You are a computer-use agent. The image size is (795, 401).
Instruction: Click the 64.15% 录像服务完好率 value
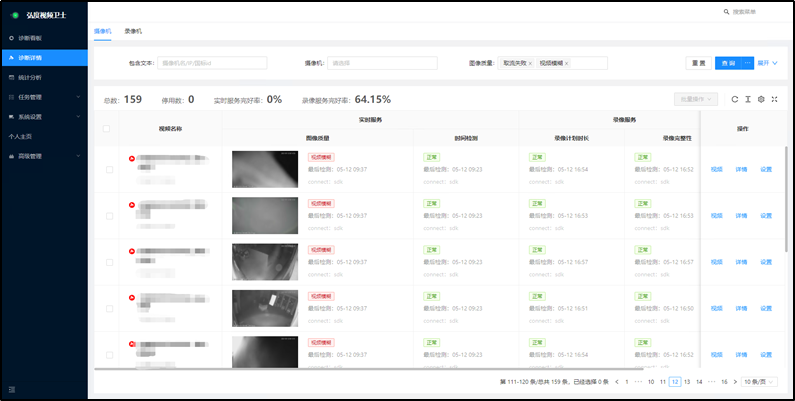tap(373, 99)
